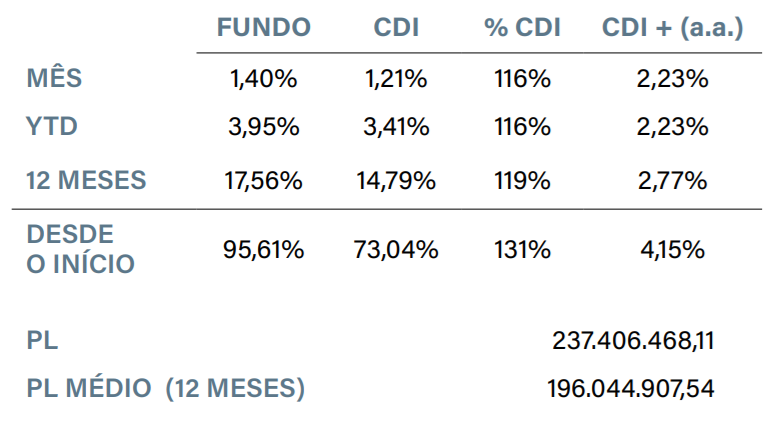Select the CDI column header
The height and width of the screenshot is (425, 773).
click(394, 27)
